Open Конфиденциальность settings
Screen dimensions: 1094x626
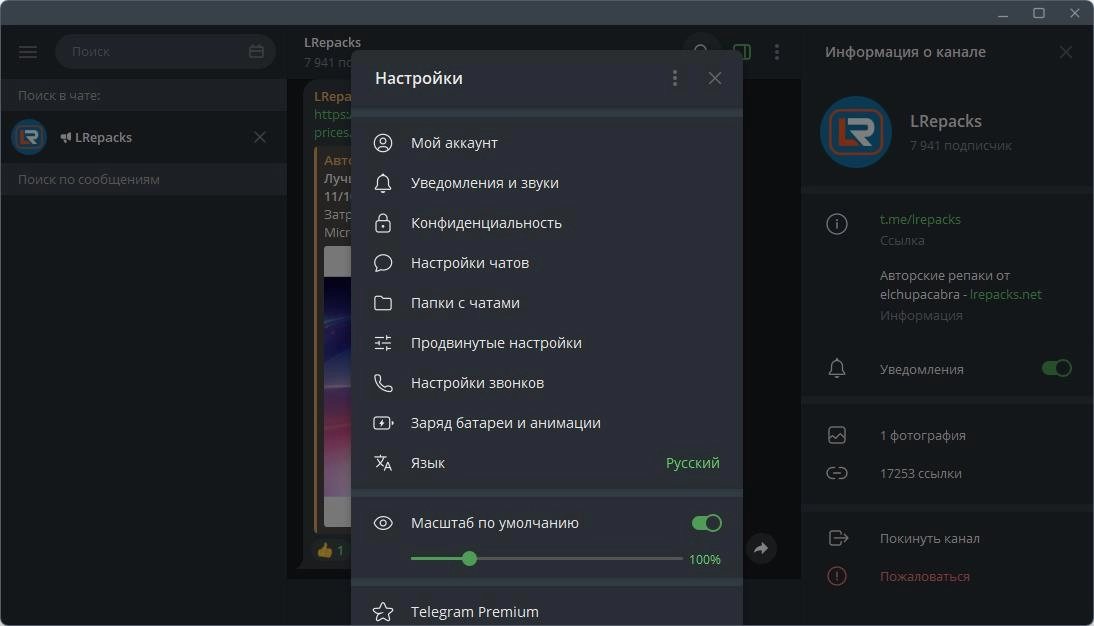pyautogui.click(x=546, y=223)
